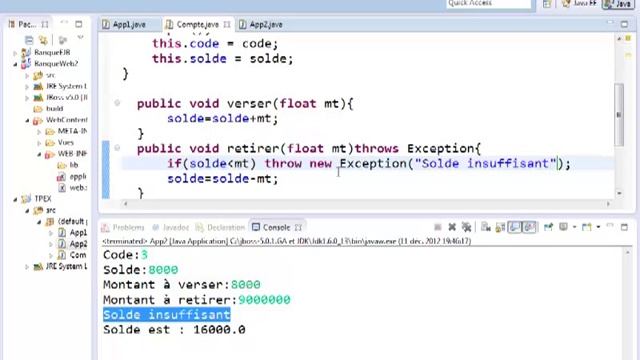This screenshot has width=640, height=360.
Task: Maximize the Package Explorer panel
Action: pos(79,24)
